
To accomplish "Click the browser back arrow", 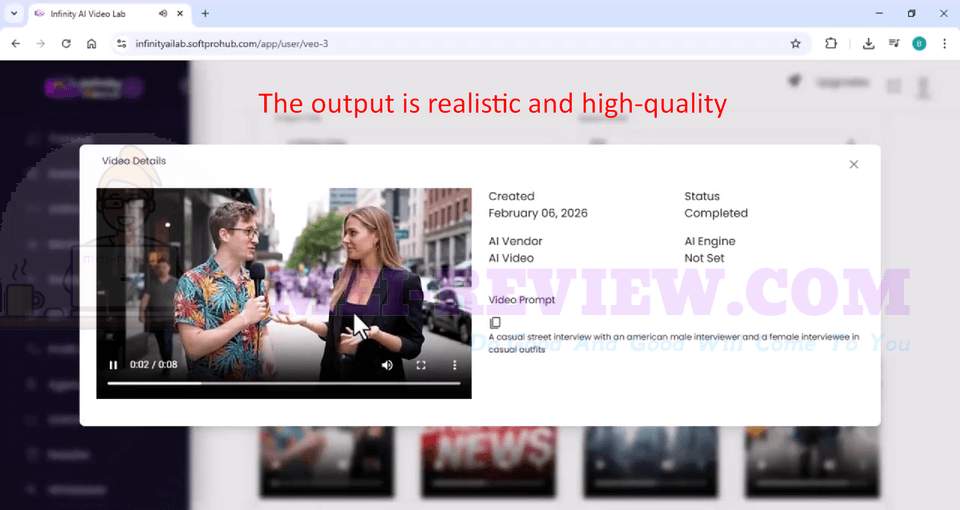I will (16, 43).
